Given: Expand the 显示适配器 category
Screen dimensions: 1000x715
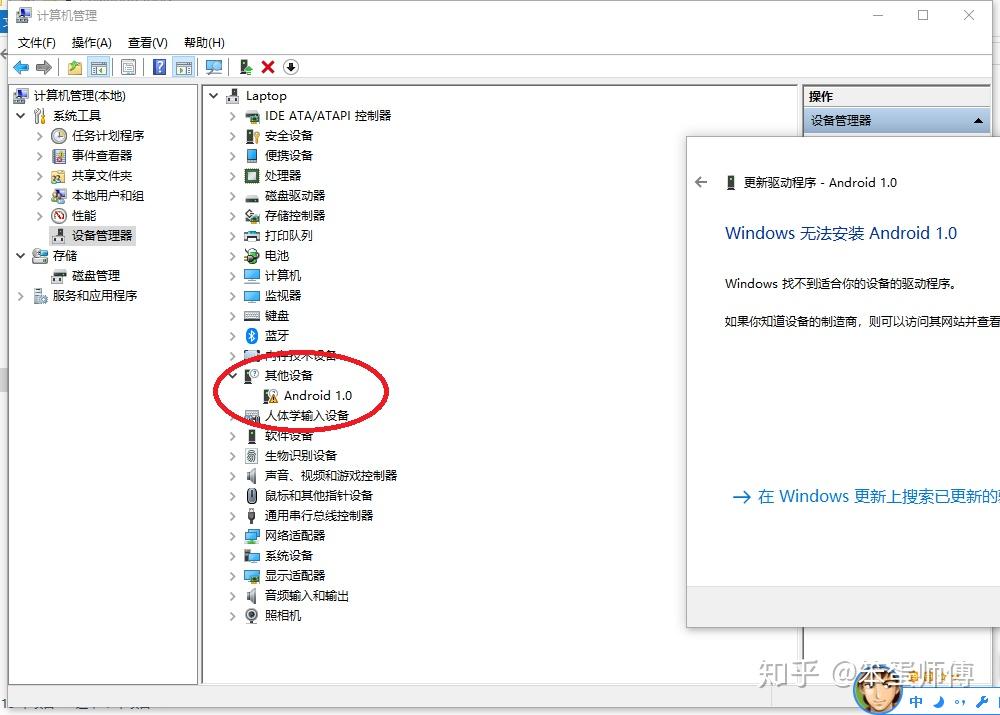Looking at the screenshot, I should [x=232, y=575].
